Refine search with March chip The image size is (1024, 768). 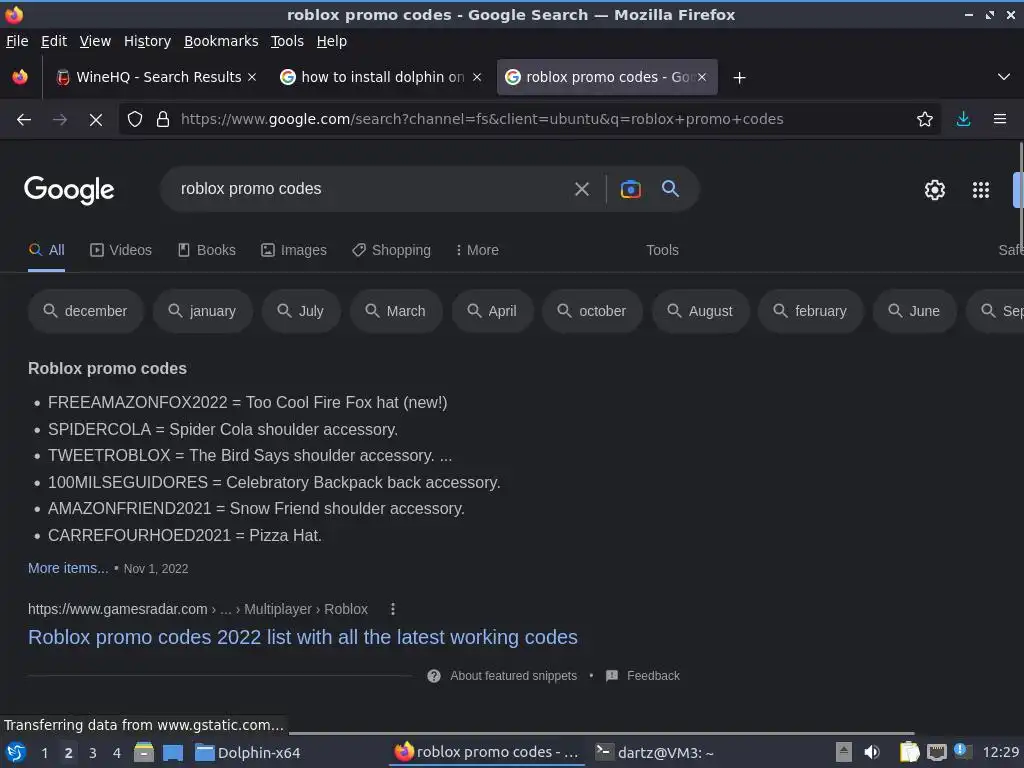pos(396,312)
